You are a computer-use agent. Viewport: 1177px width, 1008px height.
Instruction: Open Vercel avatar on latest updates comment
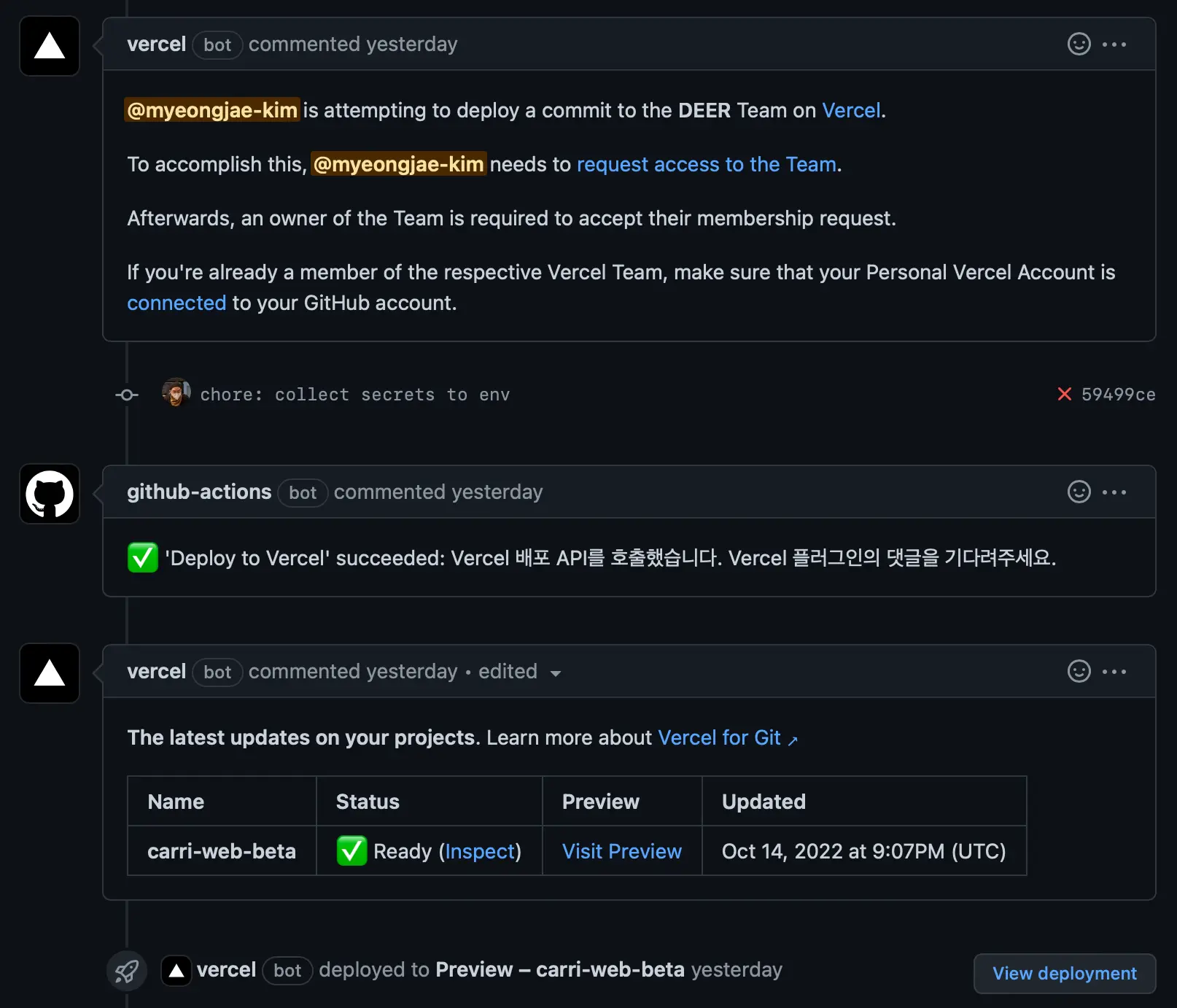[x=50, y=673]
